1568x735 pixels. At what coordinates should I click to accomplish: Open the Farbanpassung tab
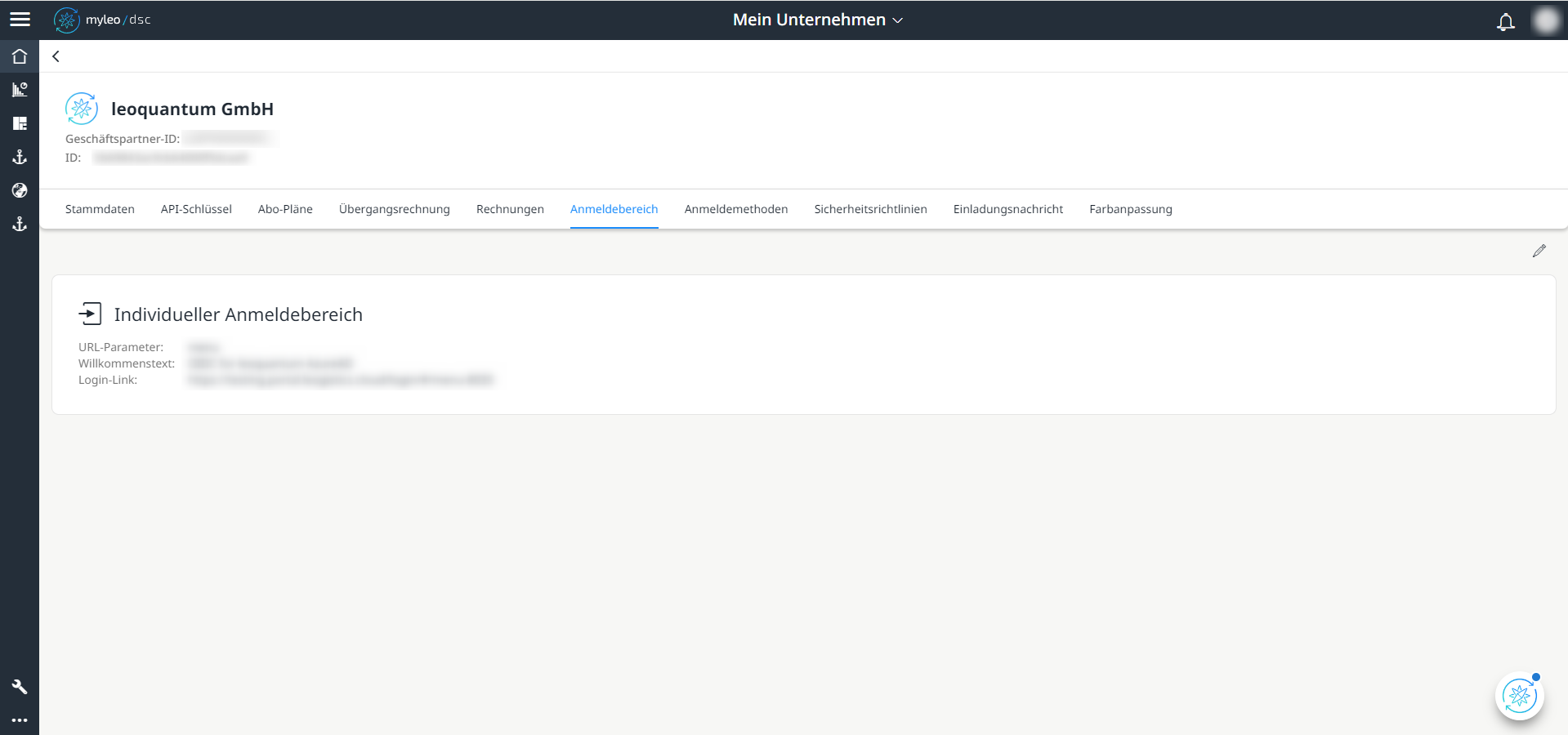click(1130, 209)
